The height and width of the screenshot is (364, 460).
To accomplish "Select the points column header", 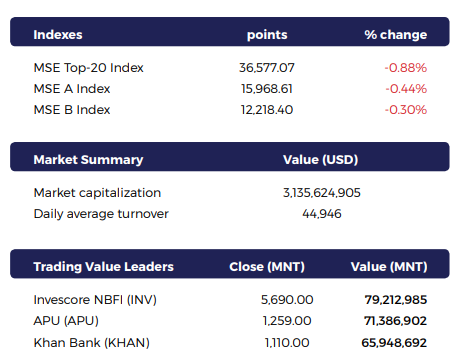I will 267,35.
